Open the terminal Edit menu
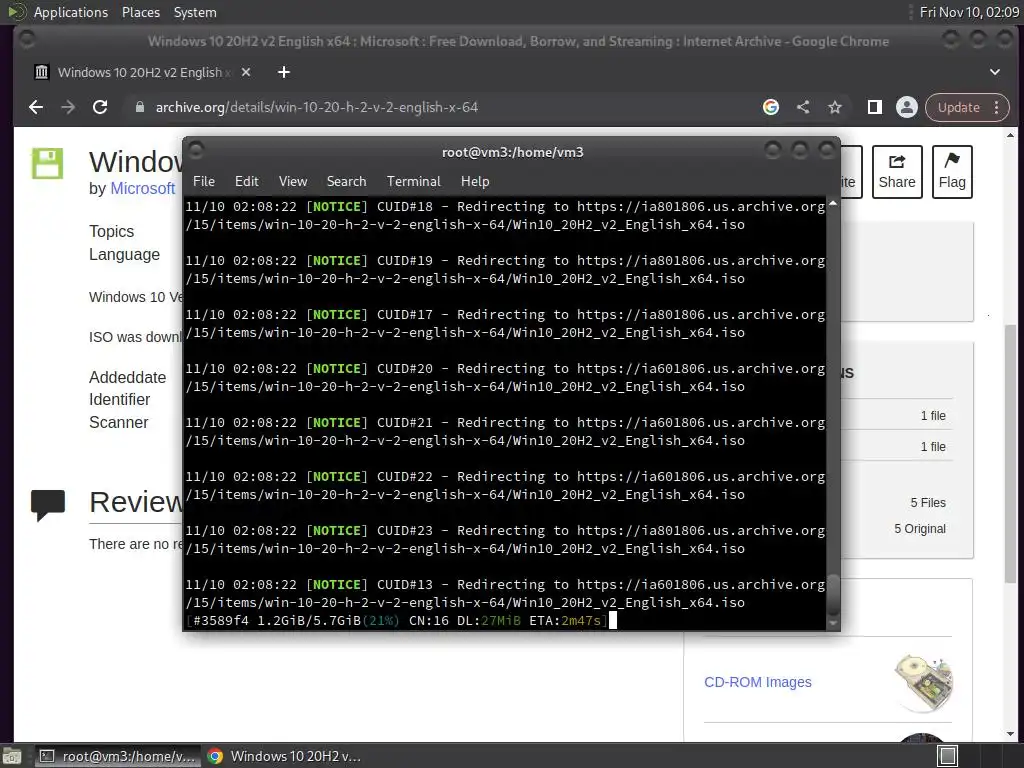The image size is (1024, 768). tap(246, 181)
